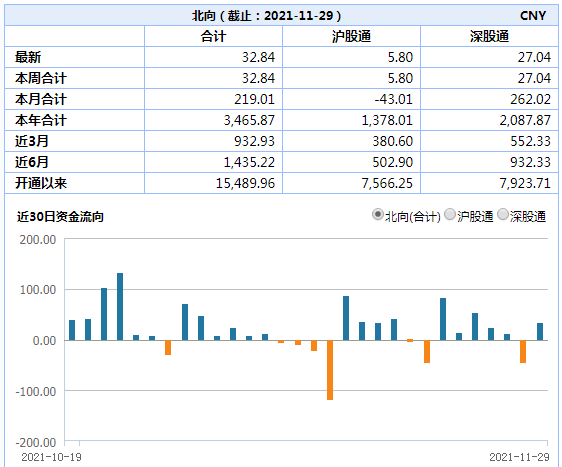Click the 沪股通 column header

[x=351, y=36]
